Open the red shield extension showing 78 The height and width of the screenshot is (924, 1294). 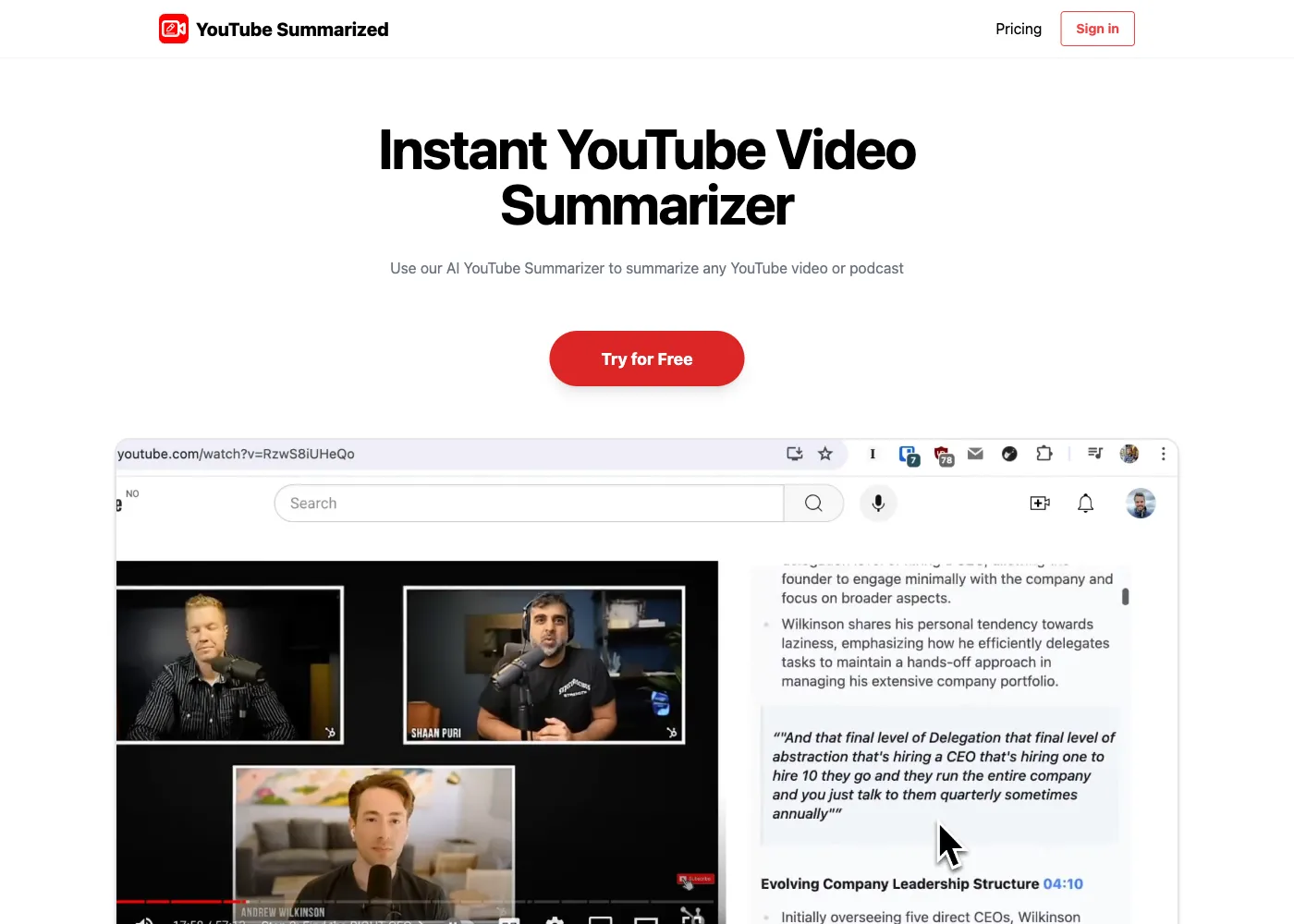click(x=944, y=456)
